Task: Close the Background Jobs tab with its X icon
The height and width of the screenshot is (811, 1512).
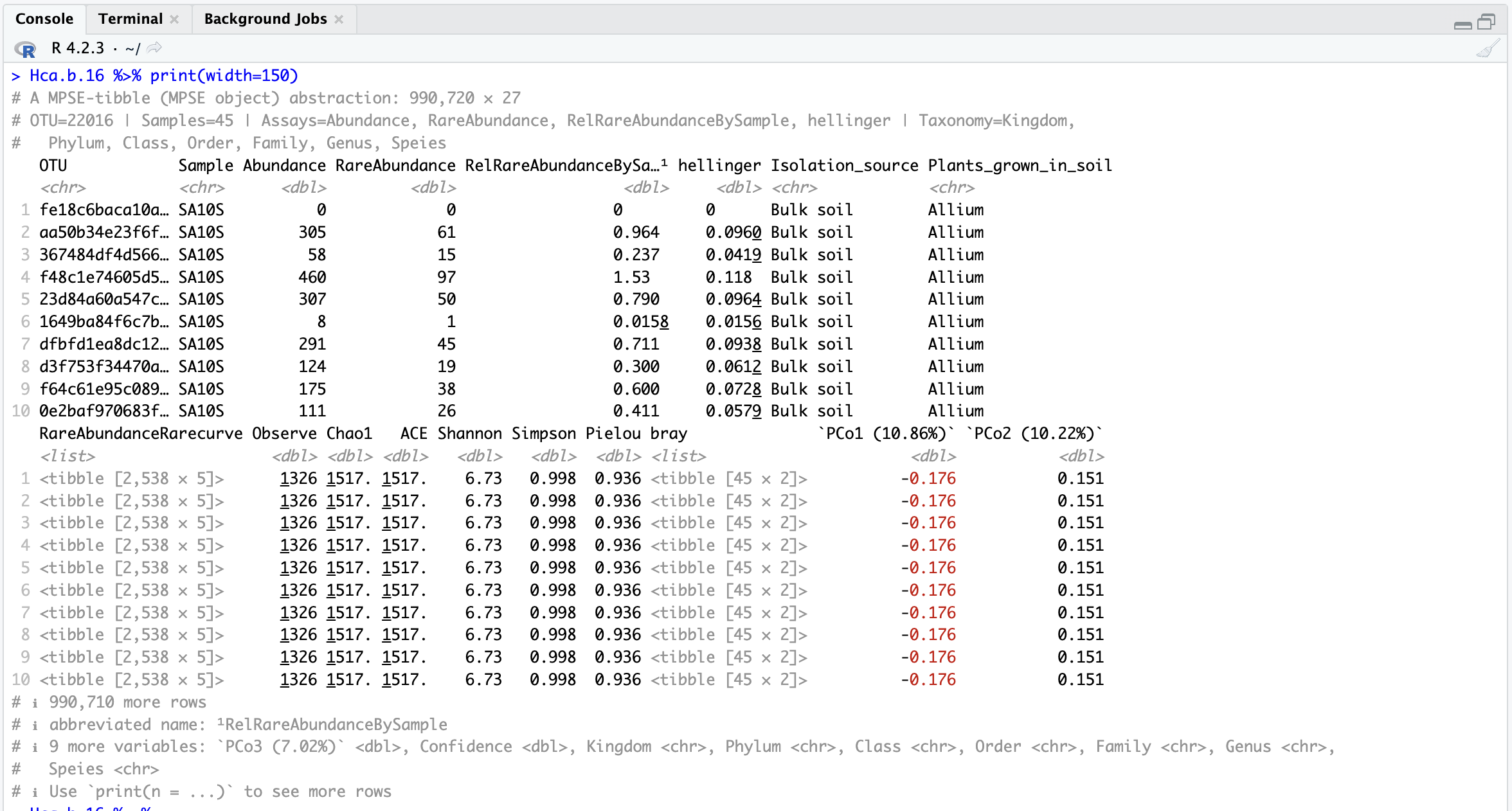Action: (340, 19)
